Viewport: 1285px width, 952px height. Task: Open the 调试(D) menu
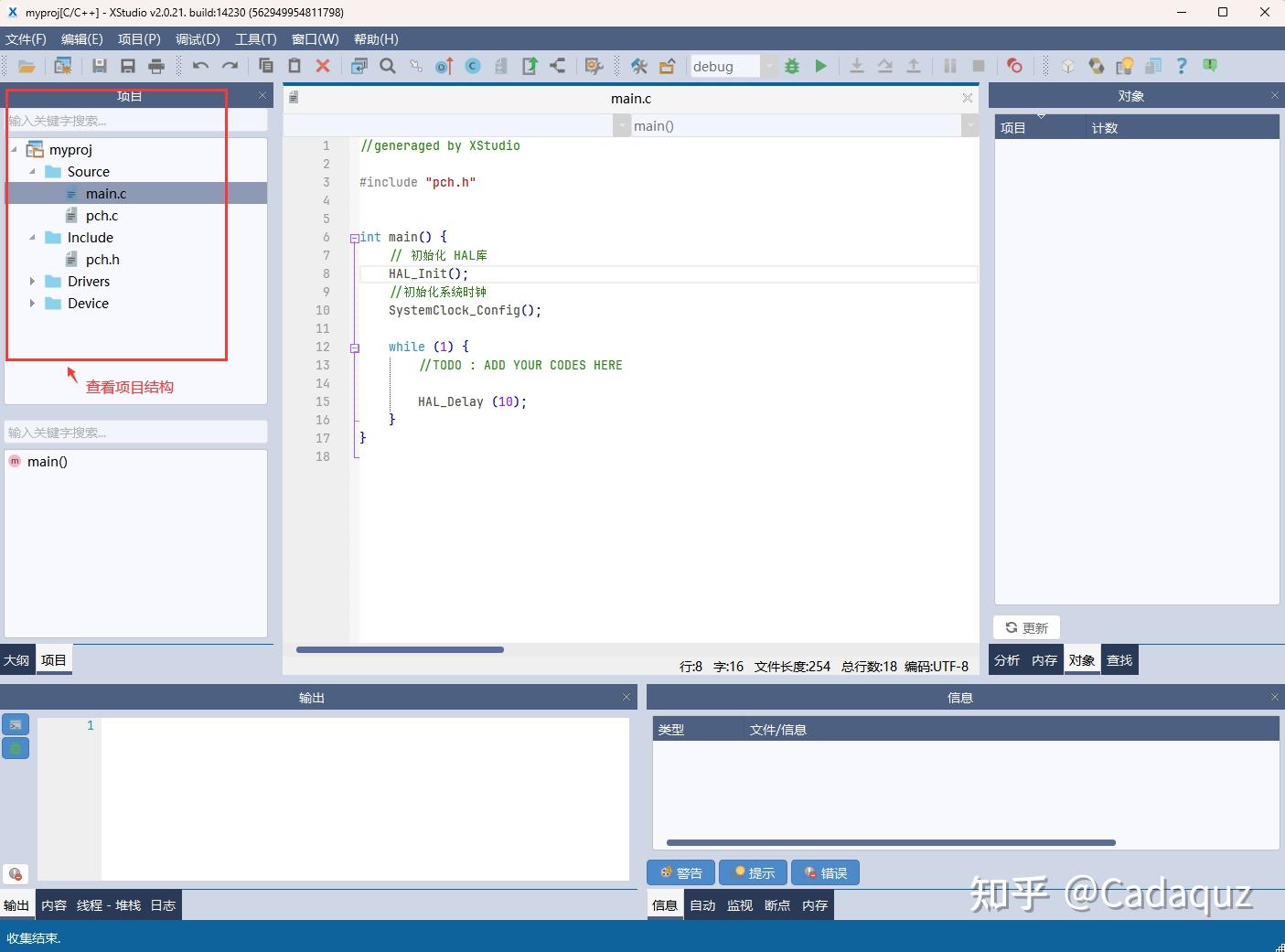(x=198, y=39)
